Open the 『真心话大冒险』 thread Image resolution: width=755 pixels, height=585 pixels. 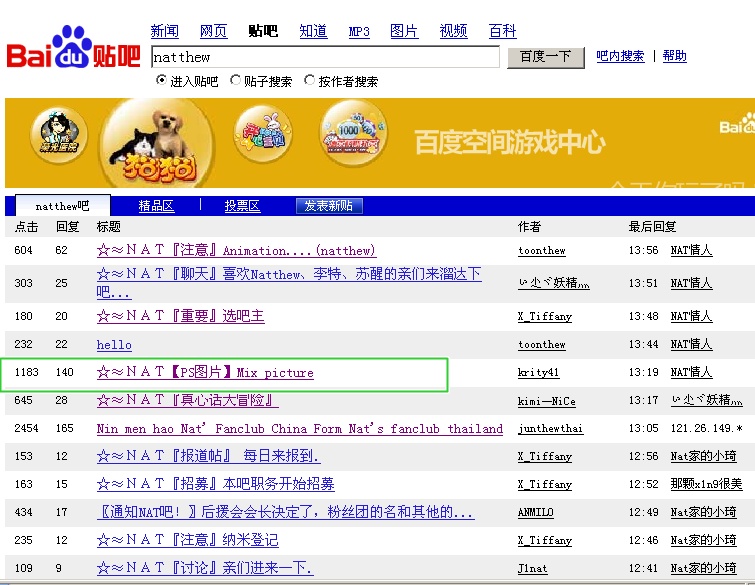(187, 400)
